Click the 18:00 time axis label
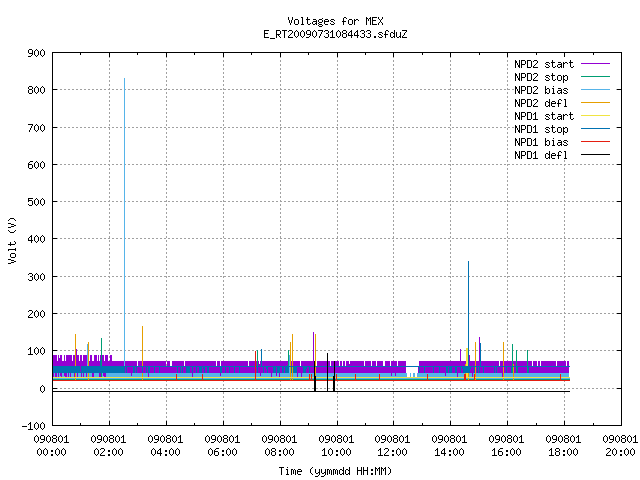This screenshot has width=640, height=480. click(x=563, y=452)
